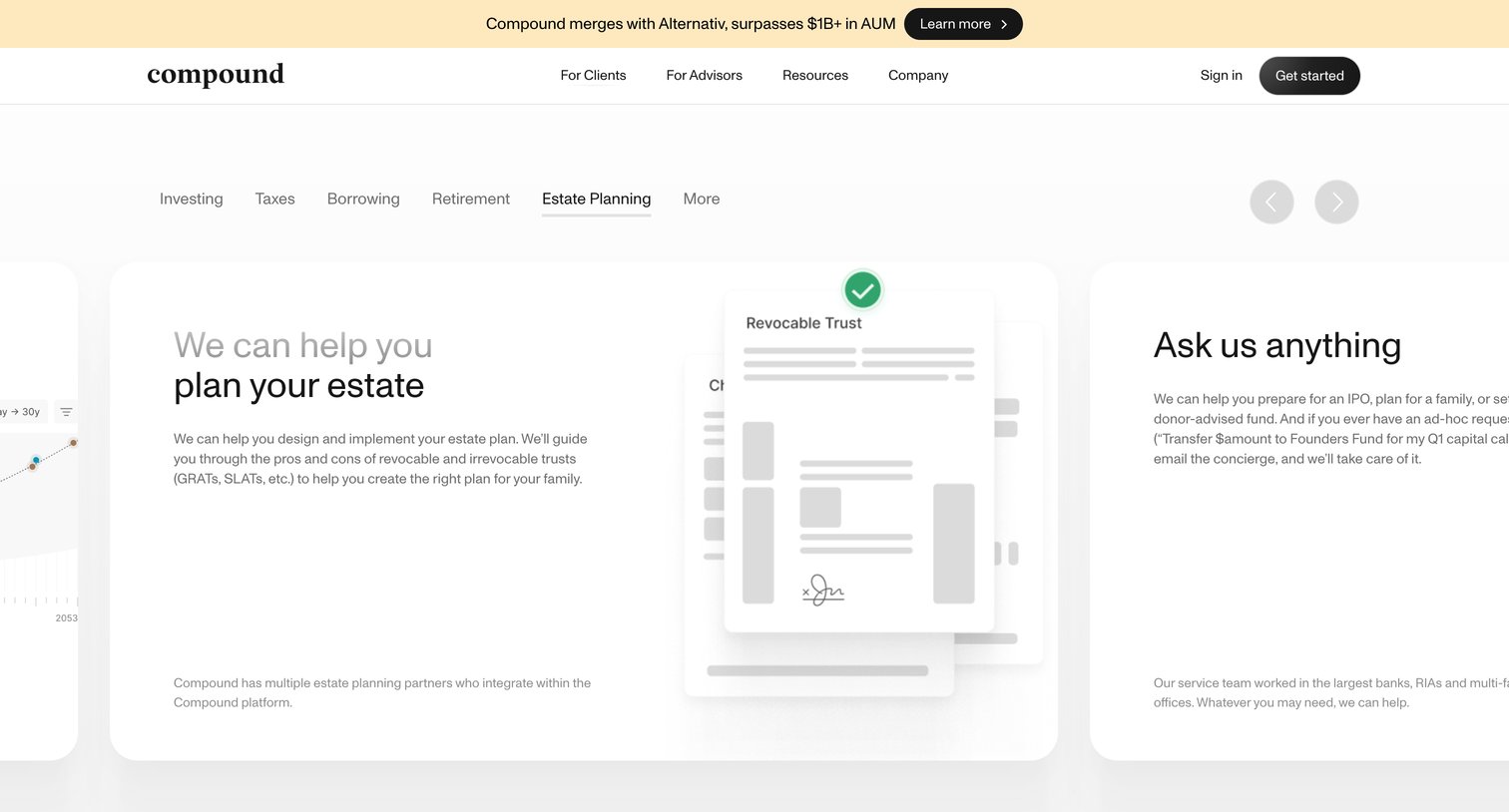1509x812 pixels.
Task: Select the Estate Planning tab
Action: tap(597, 200)
